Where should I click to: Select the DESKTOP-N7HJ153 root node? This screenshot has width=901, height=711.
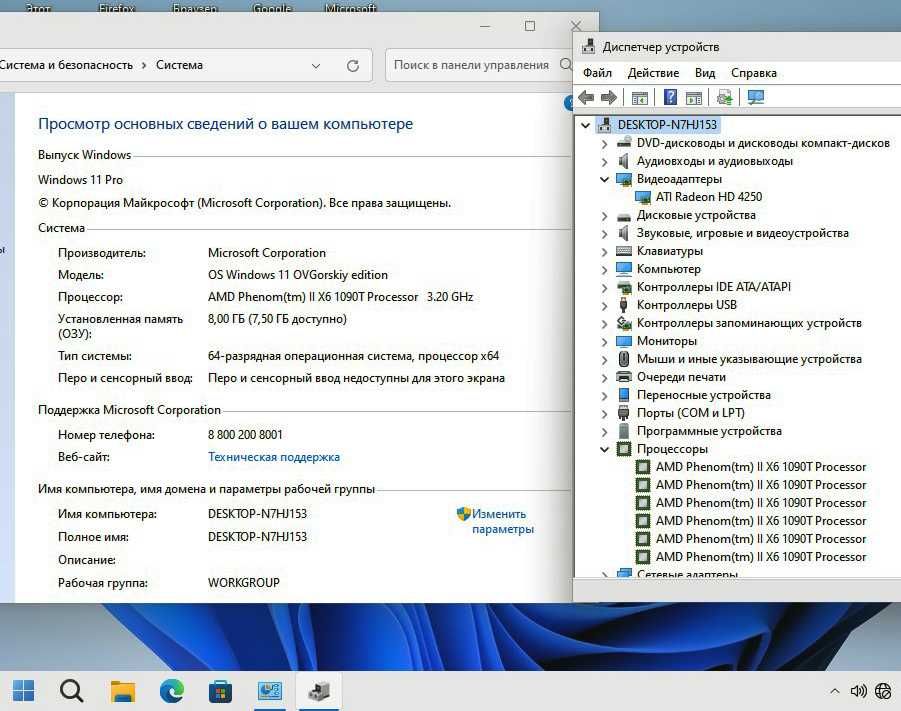pos(667,124)
